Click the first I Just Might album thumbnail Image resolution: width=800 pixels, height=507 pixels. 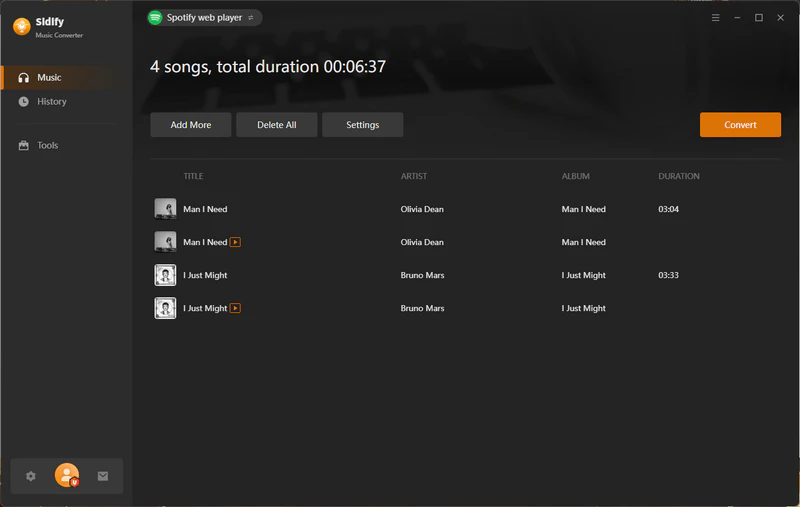click(x=165, y=275)
